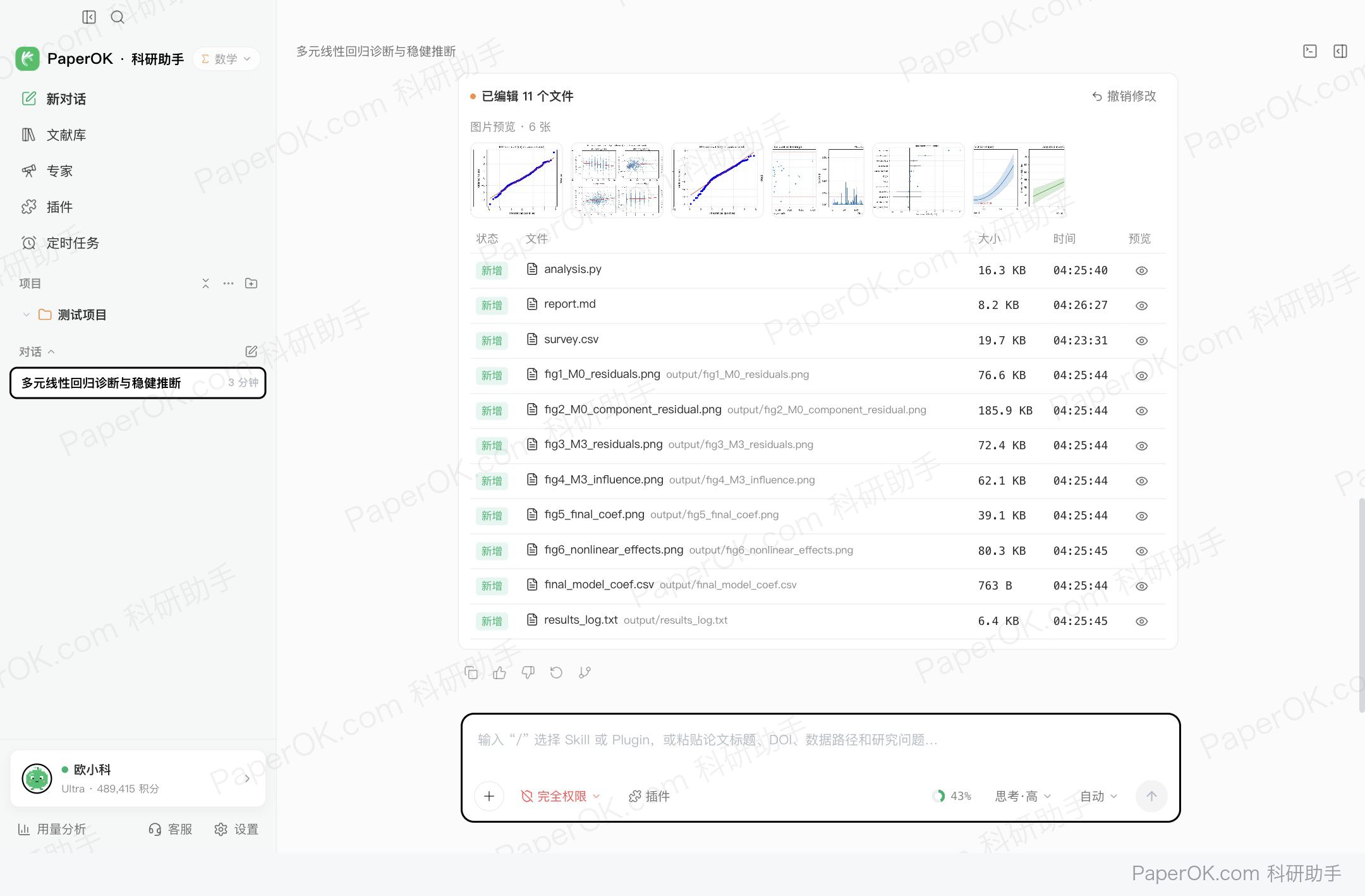1365x896 pixels.
Task: Open the project more options ellipsis
Action: point(228,283)
